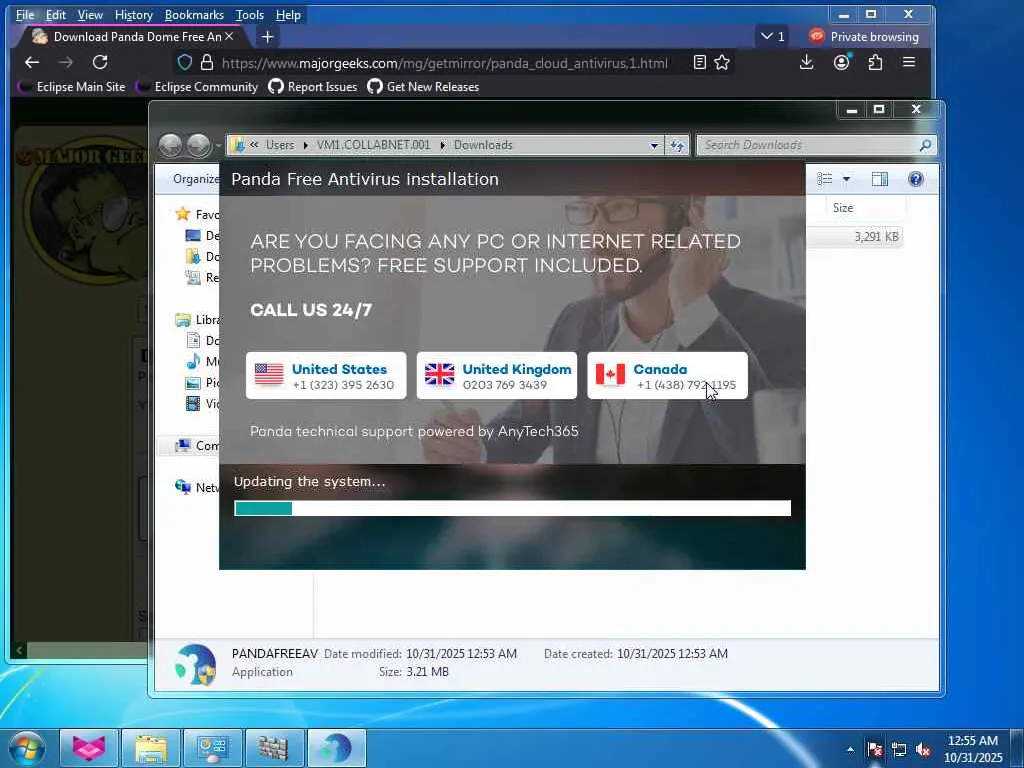Open Organize menu in Explorer
This screenshot has width=1024, height=768.
click(x=195, y=179)
